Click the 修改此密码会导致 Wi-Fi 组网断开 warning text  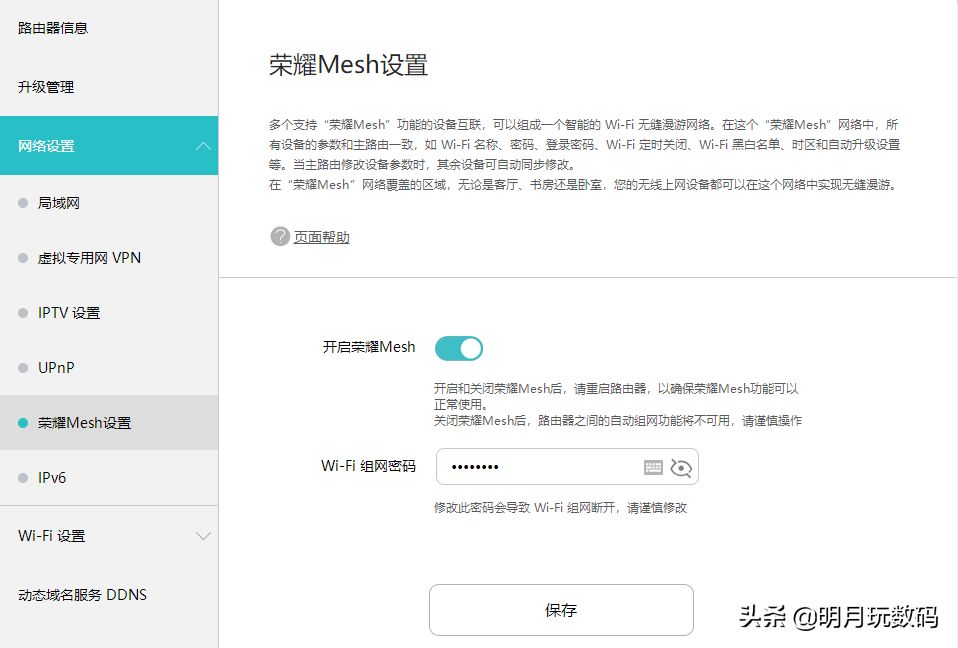[560, 508]
